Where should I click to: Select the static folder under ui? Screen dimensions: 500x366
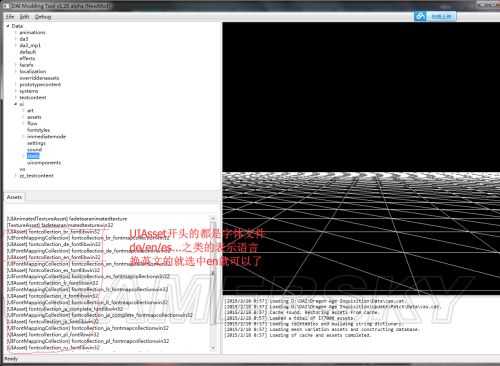[x=33, y=156]
